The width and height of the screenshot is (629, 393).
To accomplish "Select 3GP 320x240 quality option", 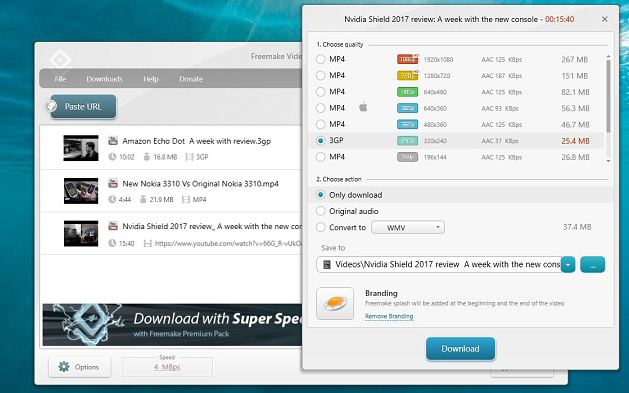I will point(321,141).
